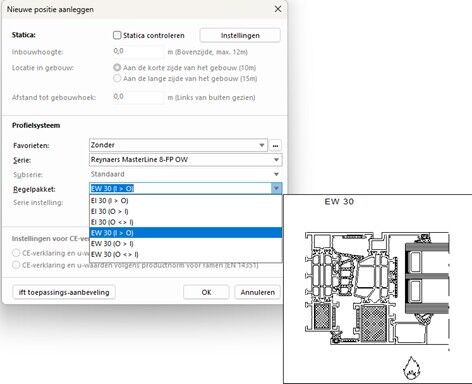Choose CE-verklaring volgens productnorm voor ramen
The width and height of the screenshot is (472, 384).
pos(16,265)
